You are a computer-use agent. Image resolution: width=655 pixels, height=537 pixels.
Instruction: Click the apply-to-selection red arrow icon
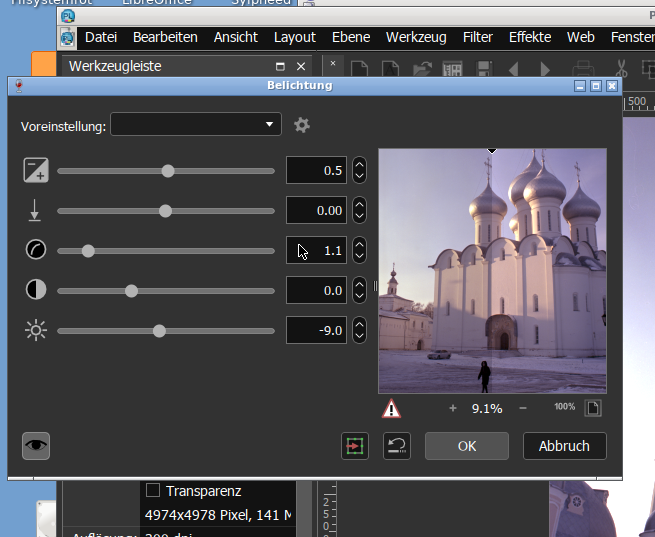pyautogui.click(x=355, y=446)
